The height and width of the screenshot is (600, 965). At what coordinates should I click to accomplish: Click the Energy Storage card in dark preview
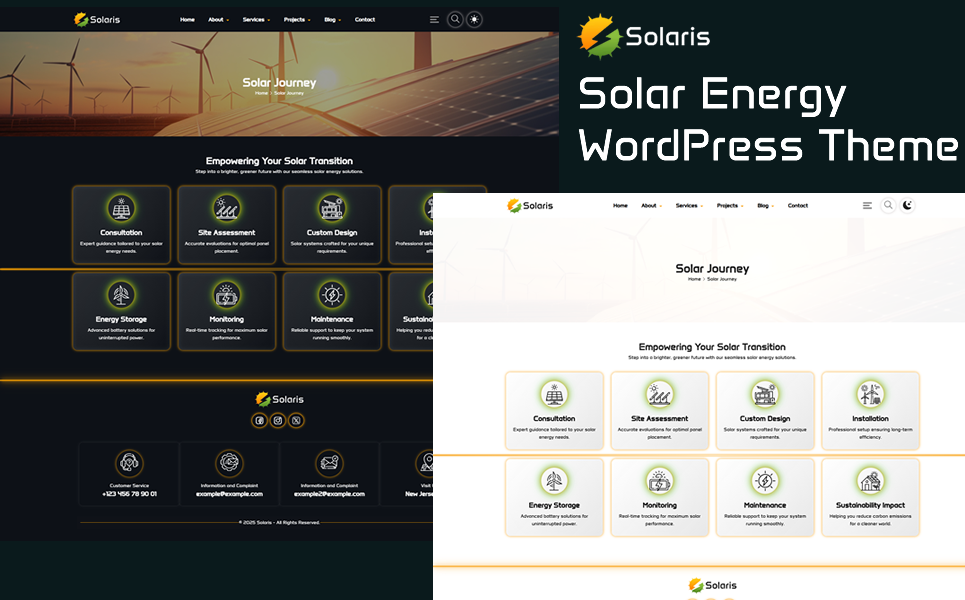coord(120,311)
